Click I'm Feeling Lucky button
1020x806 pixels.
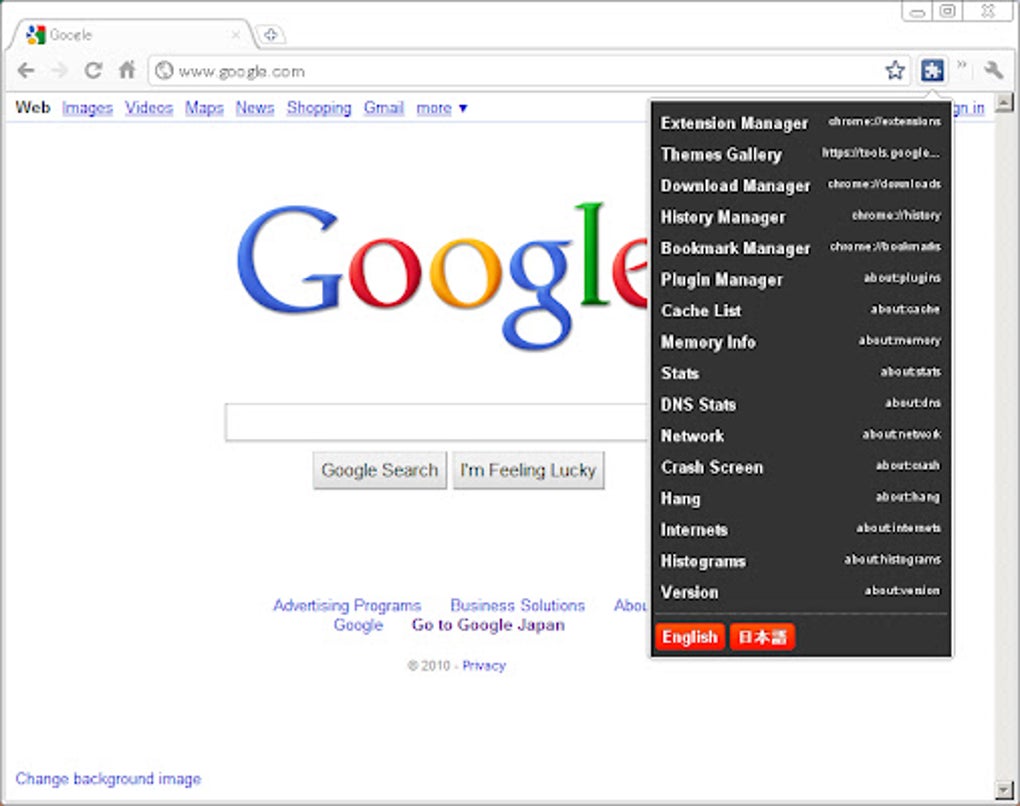[528, 470]
